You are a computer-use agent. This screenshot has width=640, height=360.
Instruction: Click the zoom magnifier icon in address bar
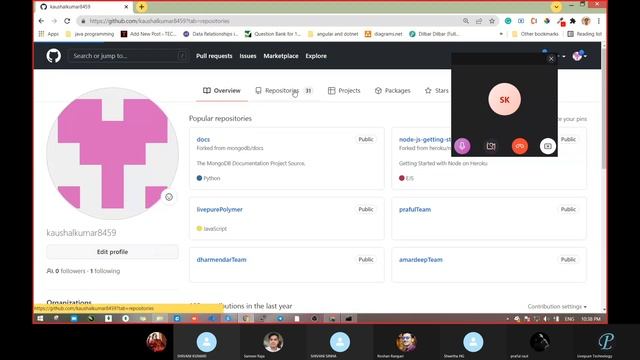click(x=466, y=21)
